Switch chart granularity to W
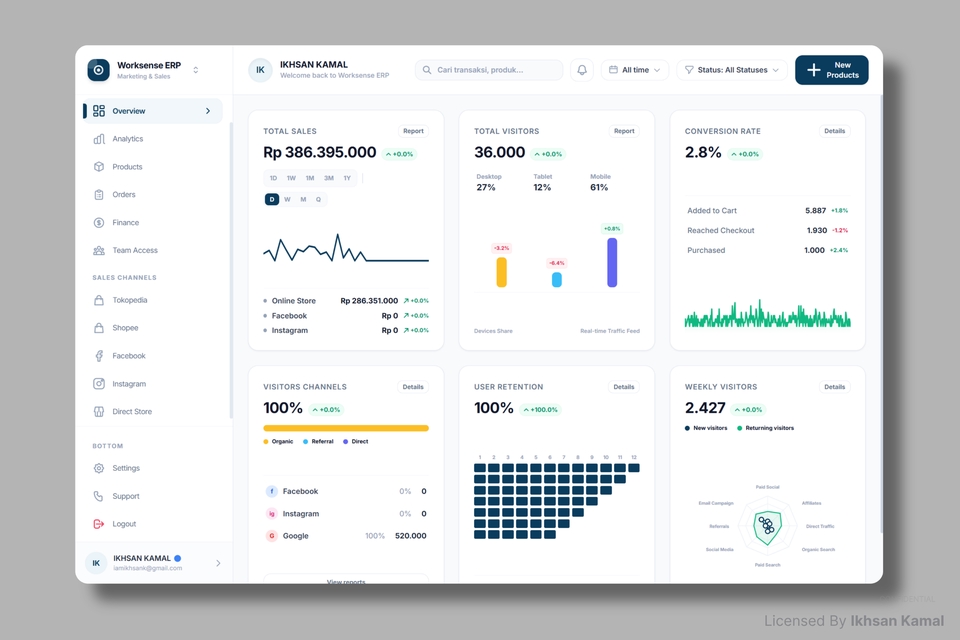Screen dimensions: 960x640 pyautogui.click(x=287, y=199)
